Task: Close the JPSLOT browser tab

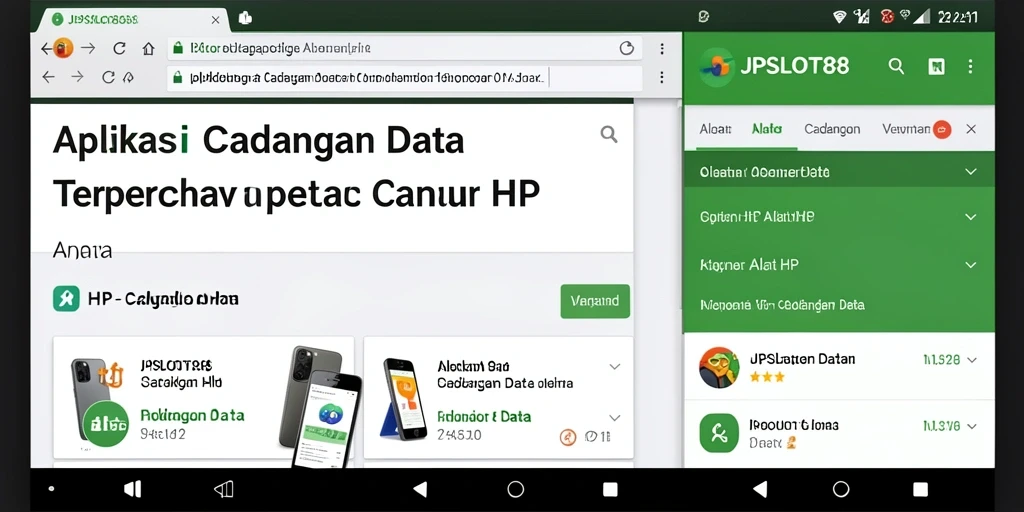Action: 216,20
